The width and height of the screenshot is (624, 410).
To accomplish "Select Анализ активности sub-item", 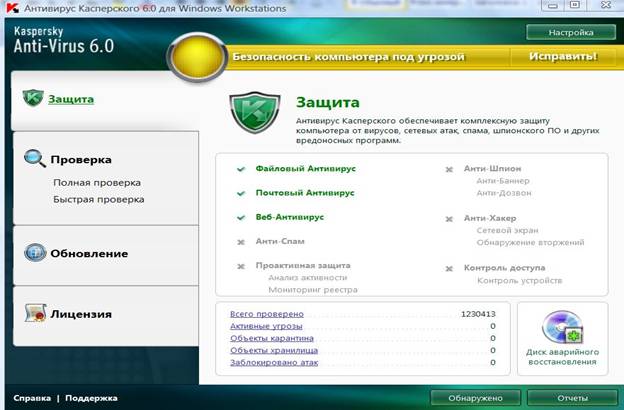I will (308, 278).
